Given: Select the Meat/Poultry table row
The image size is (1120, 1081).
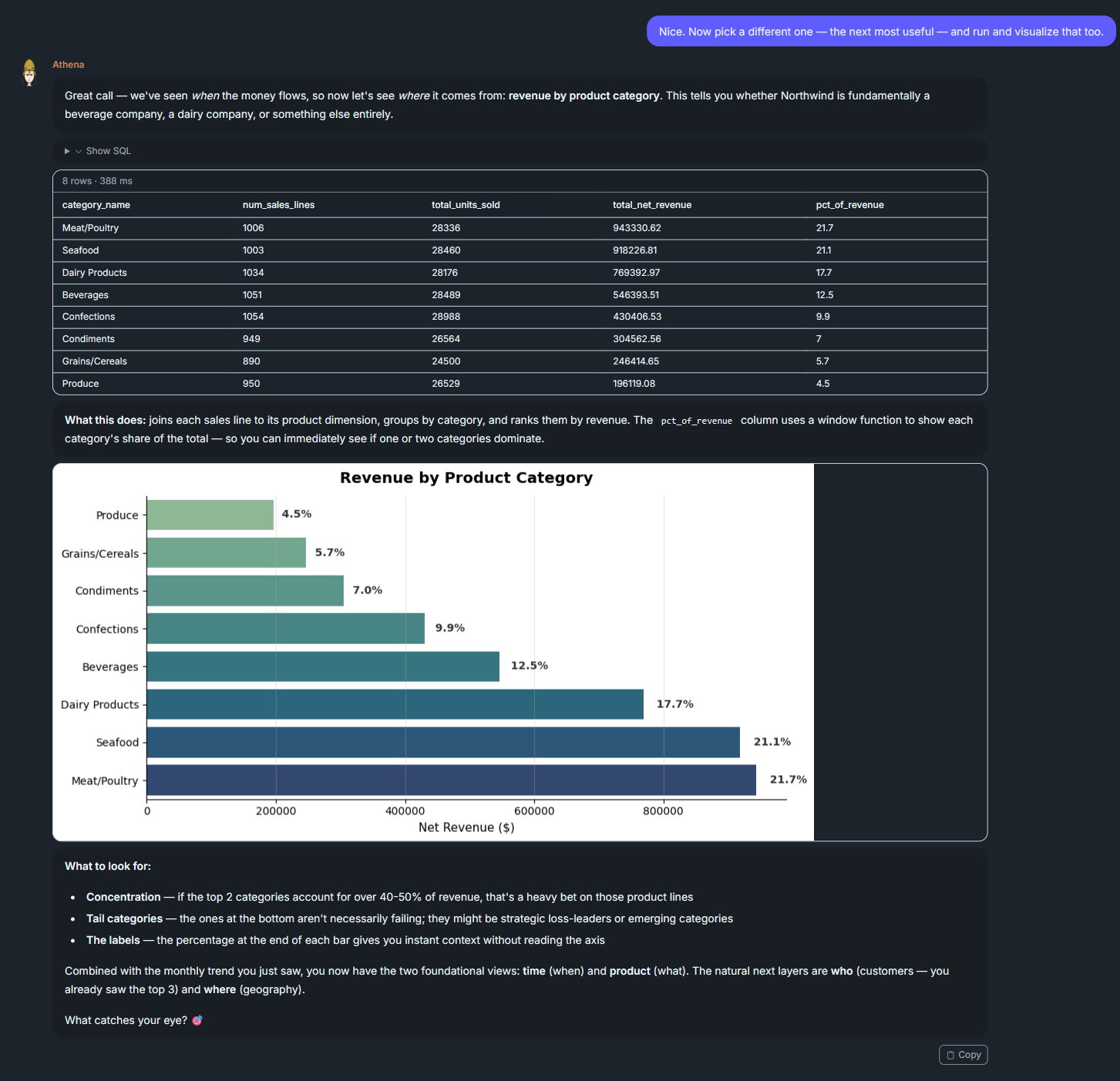Looking at the screenshot, I should tap(520, 228).
